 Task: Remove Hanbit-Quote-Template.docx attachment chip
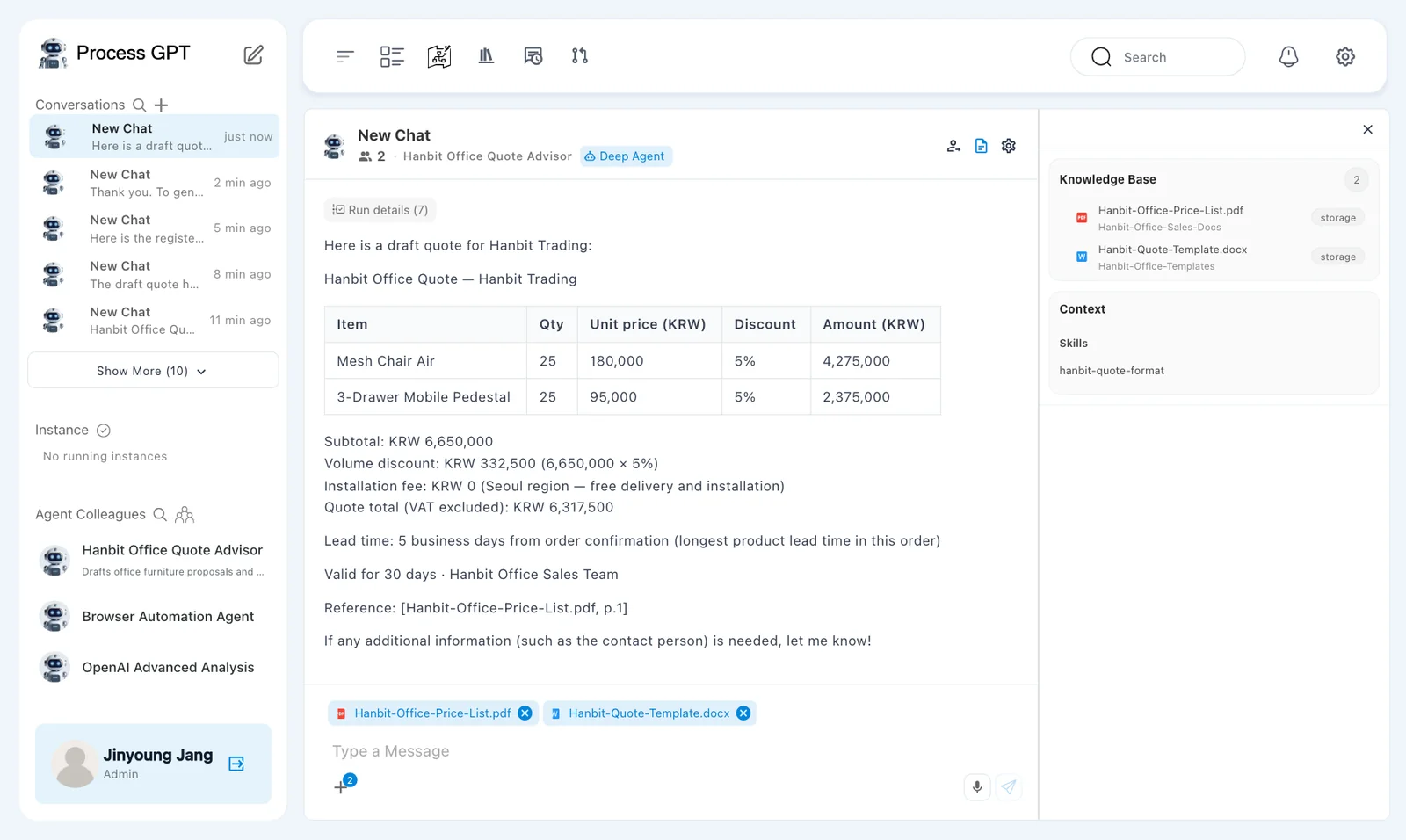pyautogui.click(x=743, y=713)
